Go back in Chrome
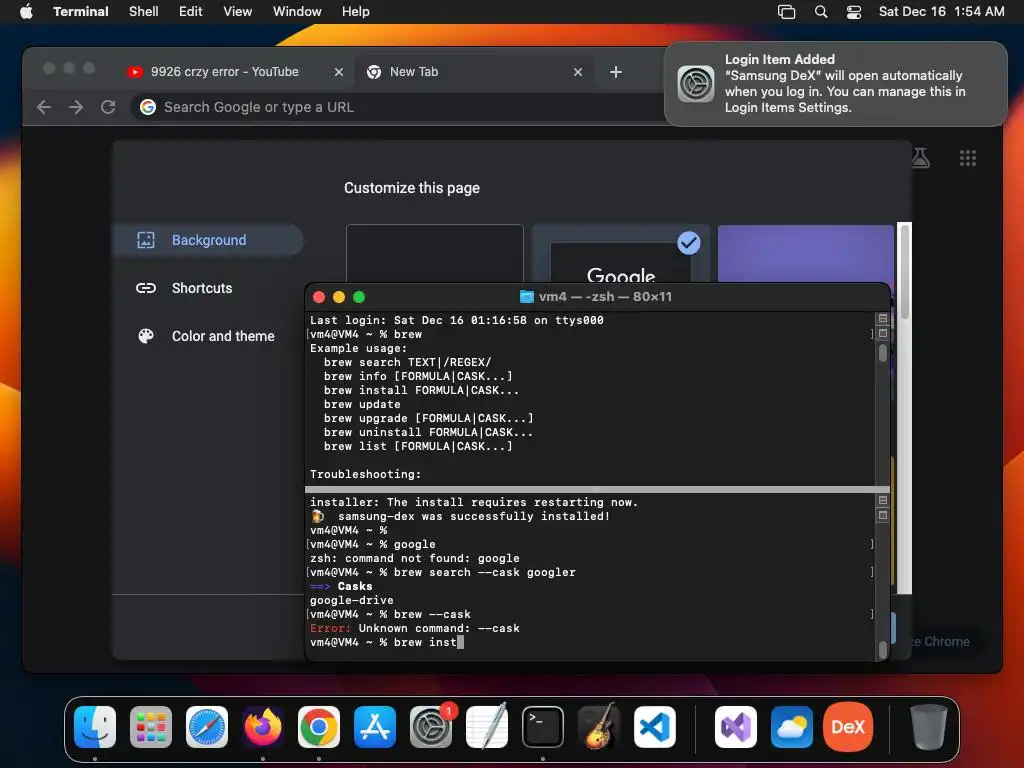This screenshot has width=1024, height=768. tap(44, 107)
